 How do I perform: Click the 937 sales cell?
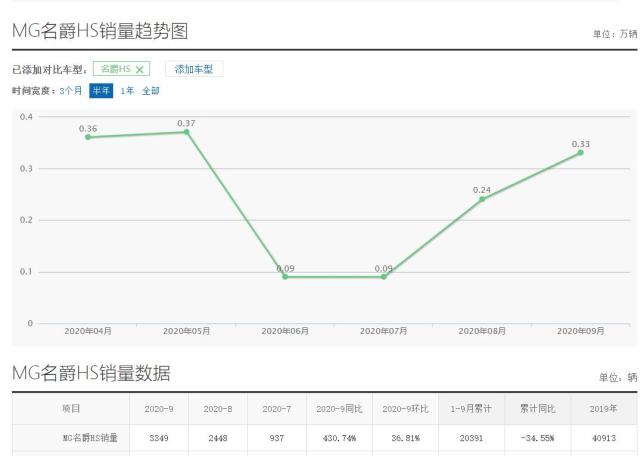point(277,438)
